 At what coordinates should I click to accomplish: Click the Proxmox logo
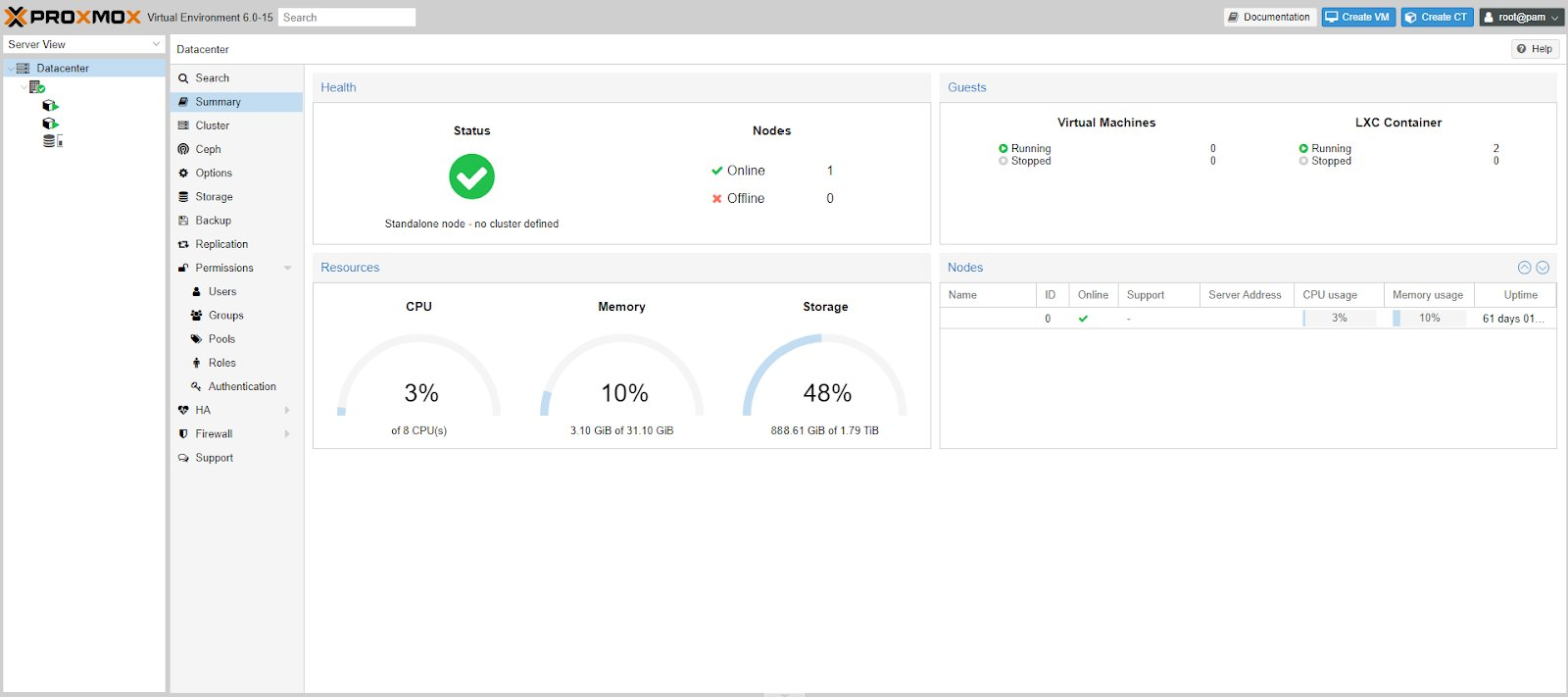73,17
